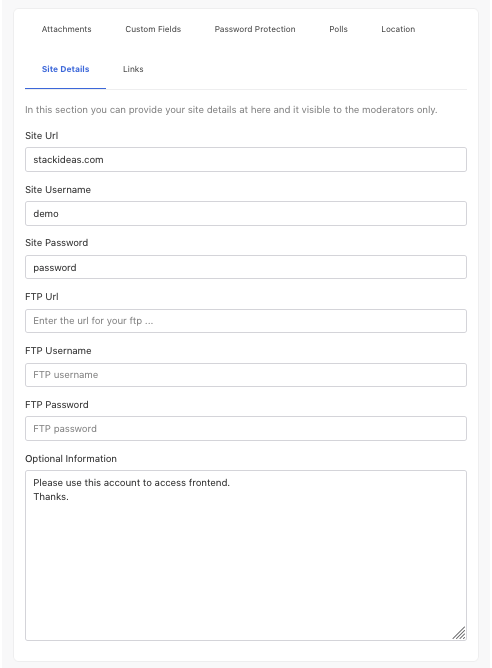This screenshot has width=492, height=668.
Task: Open the Password Protection tab
Action: 255,29
